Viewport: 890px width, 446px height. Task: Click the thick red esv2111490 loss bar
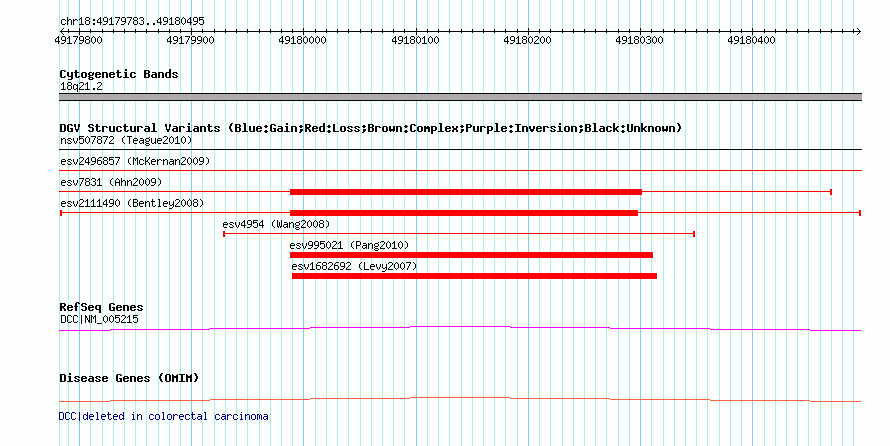pos(464,213)
